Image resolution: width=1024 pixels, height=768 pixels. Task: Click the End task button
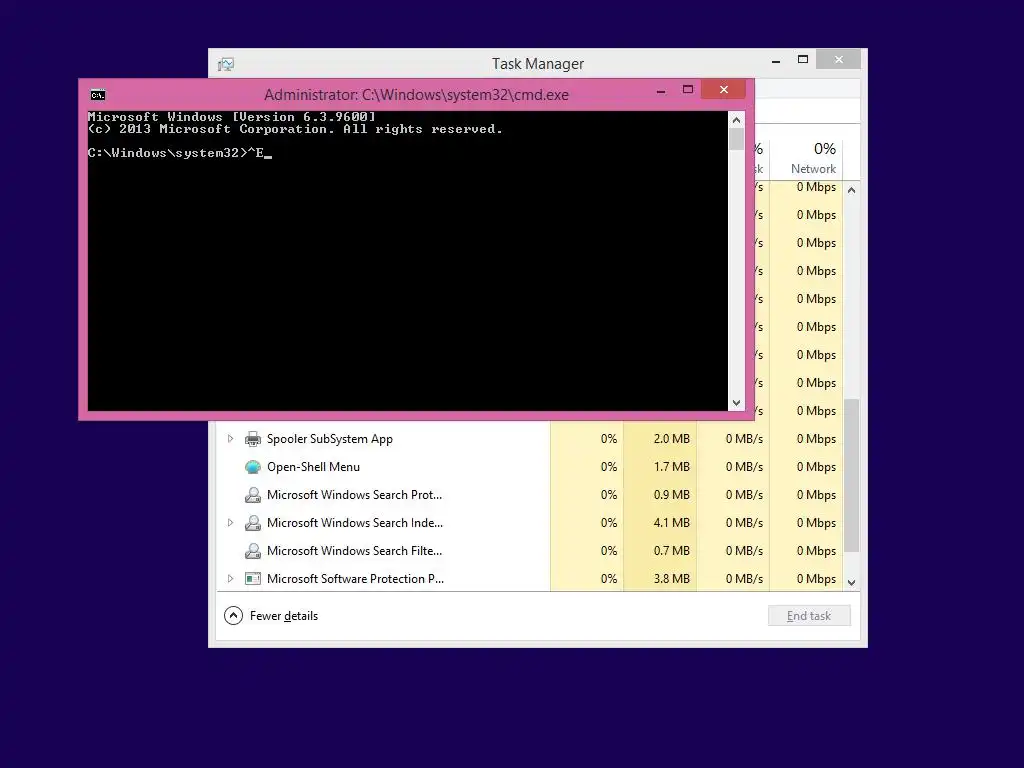(809, 616)
